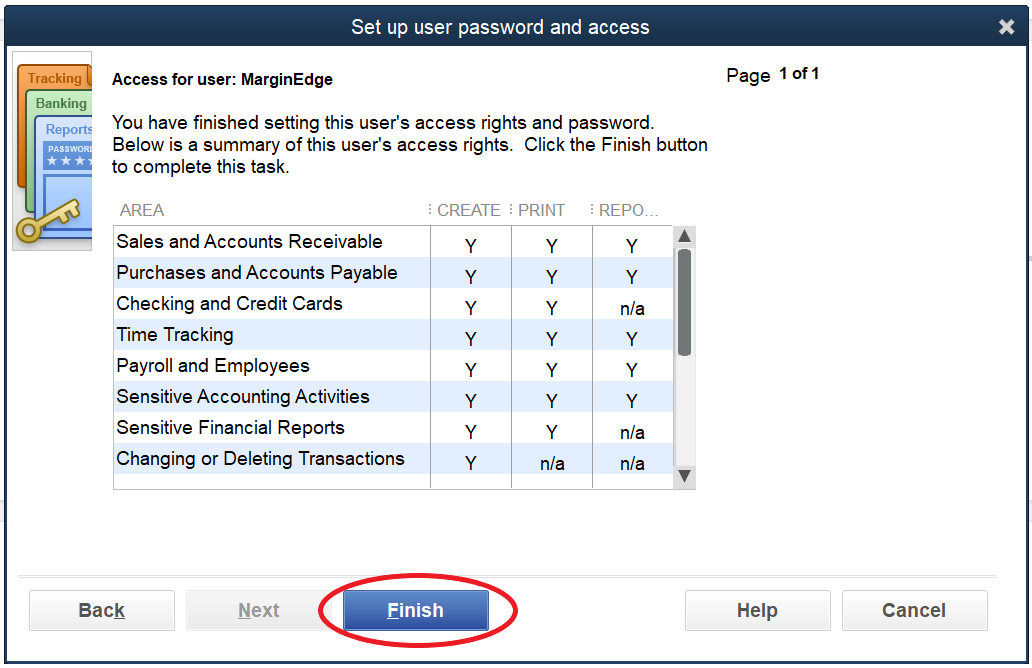Select the Changing or Deleting Transactions row
The height and width of the screenshot is (668, 1032).
pos(260,459)
